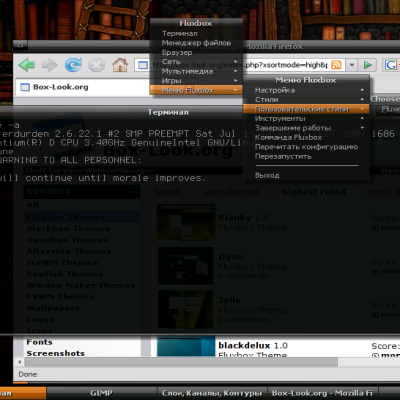
Task: Choose Перечитать конфигурацию
Action: [306, 147]
